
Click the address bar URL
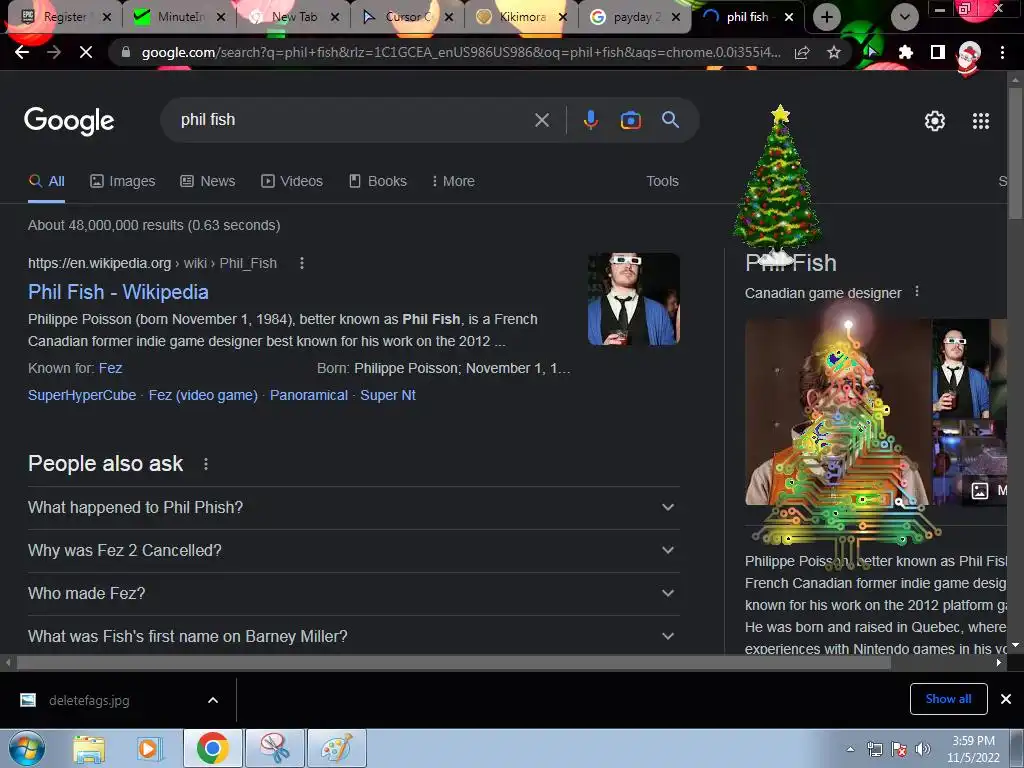(x=460, y=53)
